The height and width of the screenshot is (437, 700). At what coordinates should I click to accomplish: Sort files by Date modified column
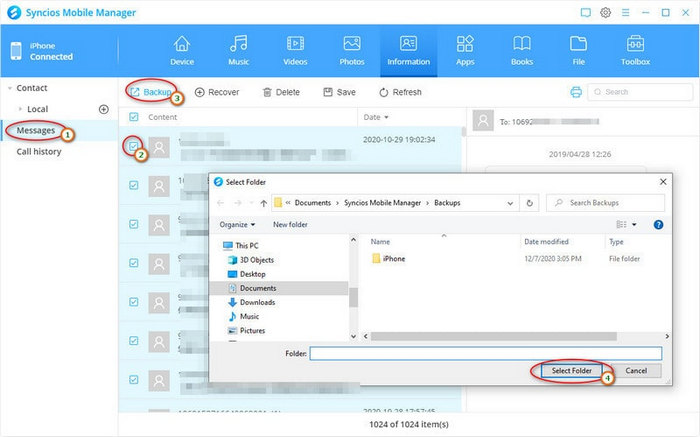[x=546, y=241]
